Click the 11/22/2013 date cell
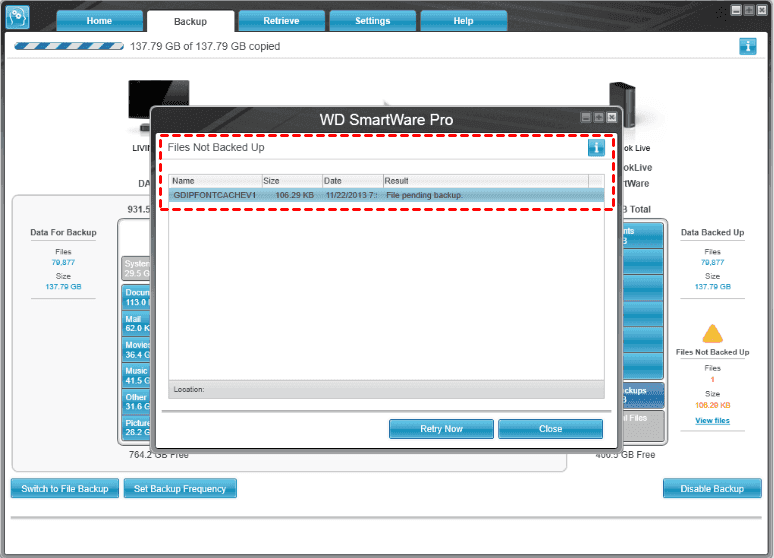This screenshot has width=774, height=558. point(351,195)
